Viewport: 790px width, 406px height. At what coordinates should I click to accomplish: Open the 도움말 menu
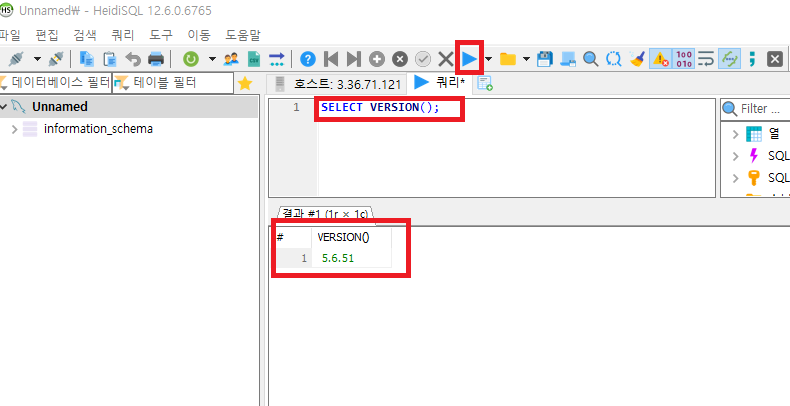[x=243, y=35]
